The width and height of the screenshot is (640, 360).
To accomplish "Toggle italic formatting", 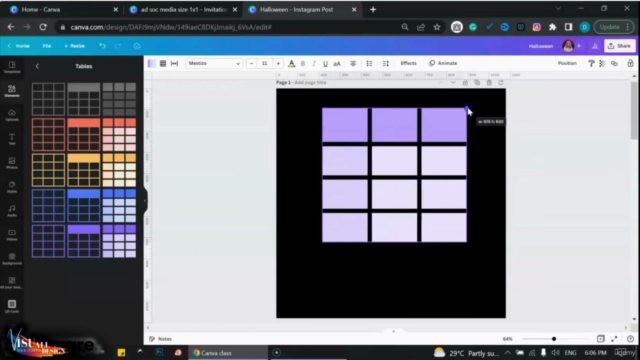I will pyautogui.click(x=314, y=63).
